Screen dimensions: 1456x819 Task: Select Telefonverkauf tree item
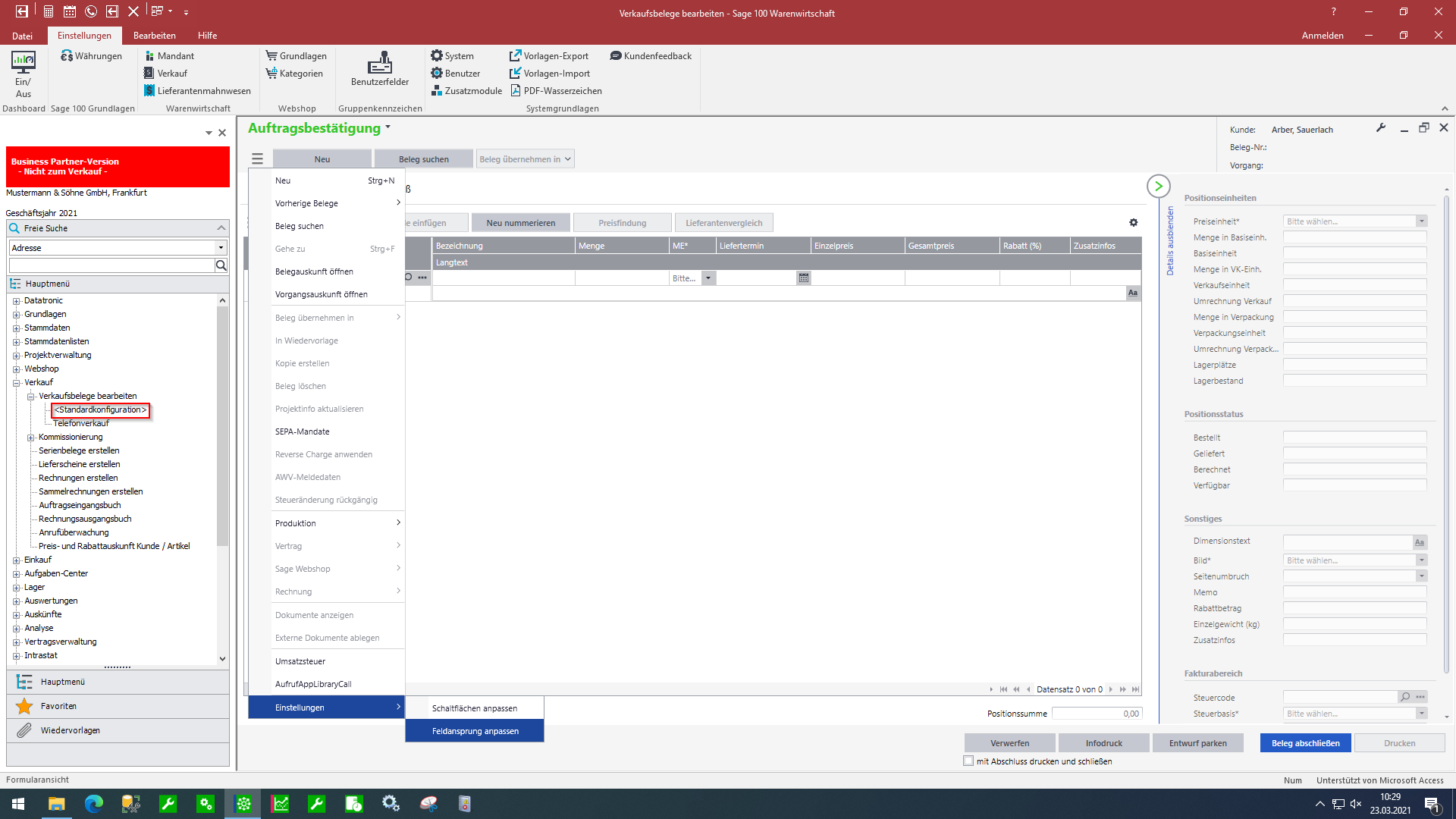(x=81, y=423)
